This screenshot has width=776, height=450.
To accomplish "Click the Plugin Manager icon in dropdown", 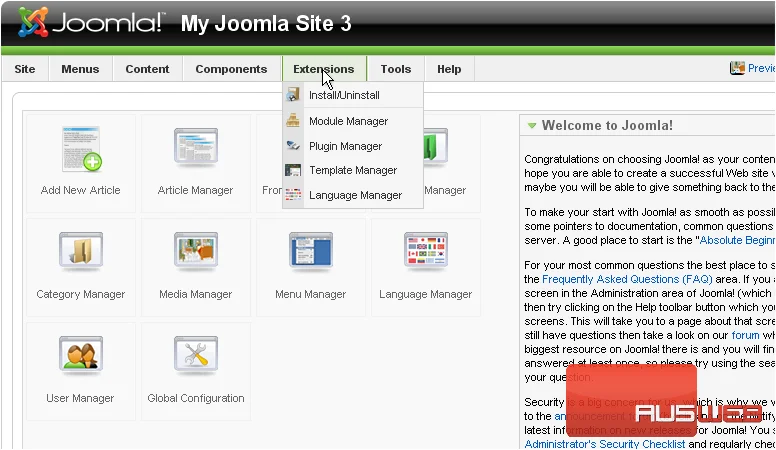I will pos(293,146).
